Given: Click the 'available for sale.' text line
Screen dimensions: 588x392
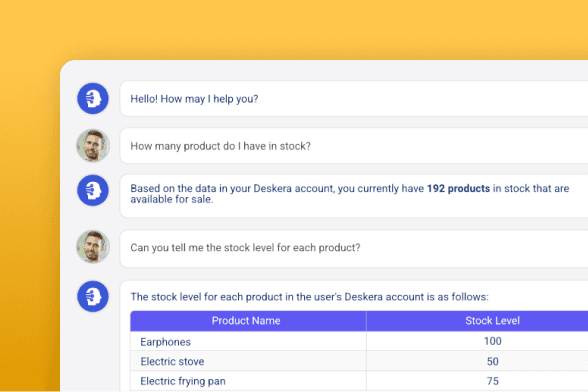Looking at the screenshot, I should [172, 200].
